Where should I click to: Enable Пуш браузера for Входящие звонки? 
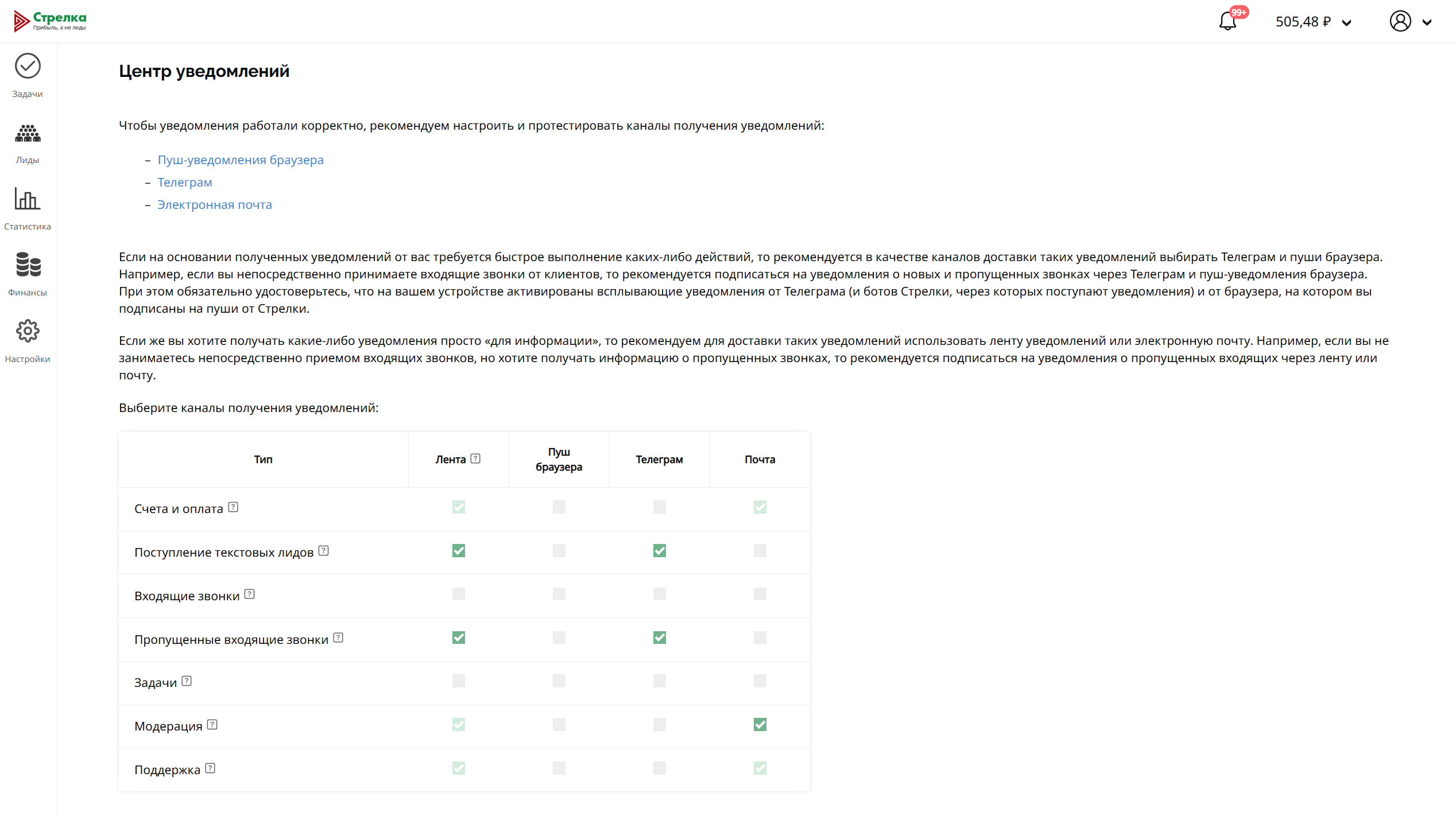coord(559,594)
